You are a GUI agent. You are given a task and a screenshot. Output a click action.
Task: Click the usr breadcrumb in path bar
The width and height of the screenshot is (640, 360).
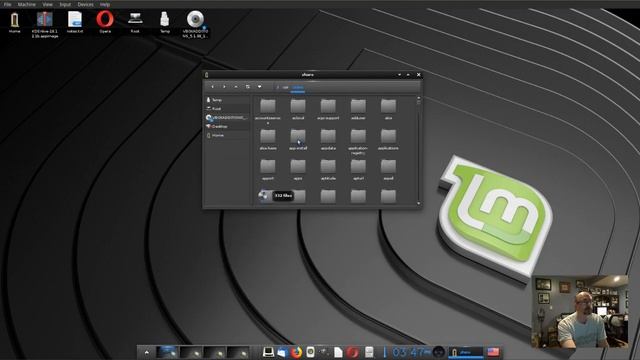[285, 87]
